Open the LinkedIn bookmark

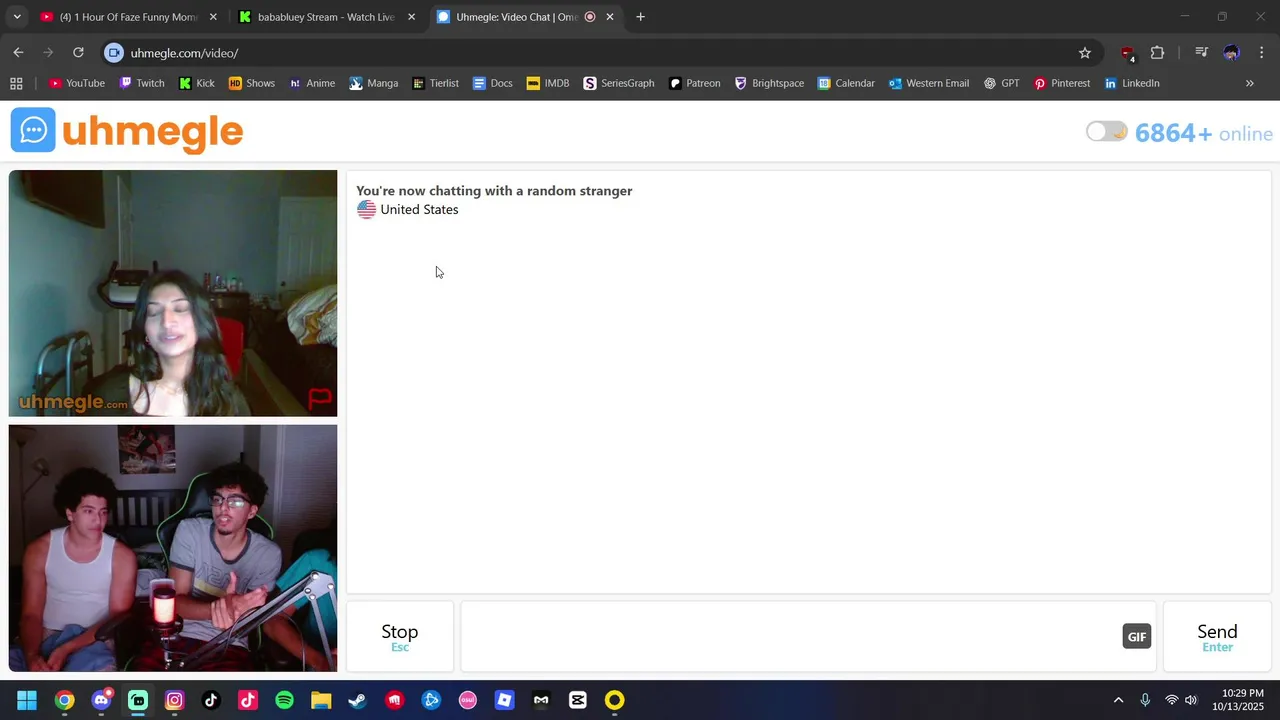click(1132, 83)
